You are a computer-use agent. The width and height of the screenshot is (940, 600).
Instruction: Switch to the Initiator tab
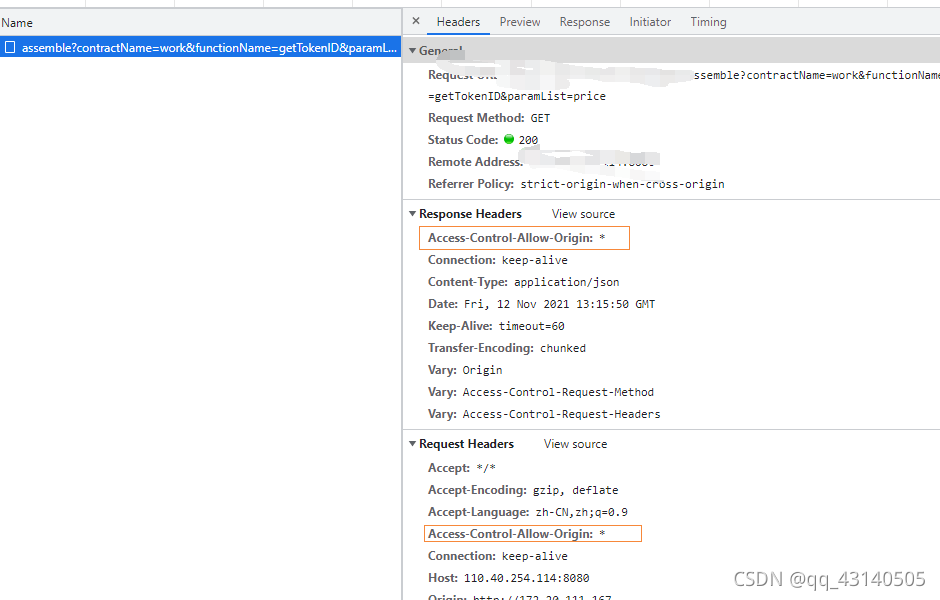[650, 22]
